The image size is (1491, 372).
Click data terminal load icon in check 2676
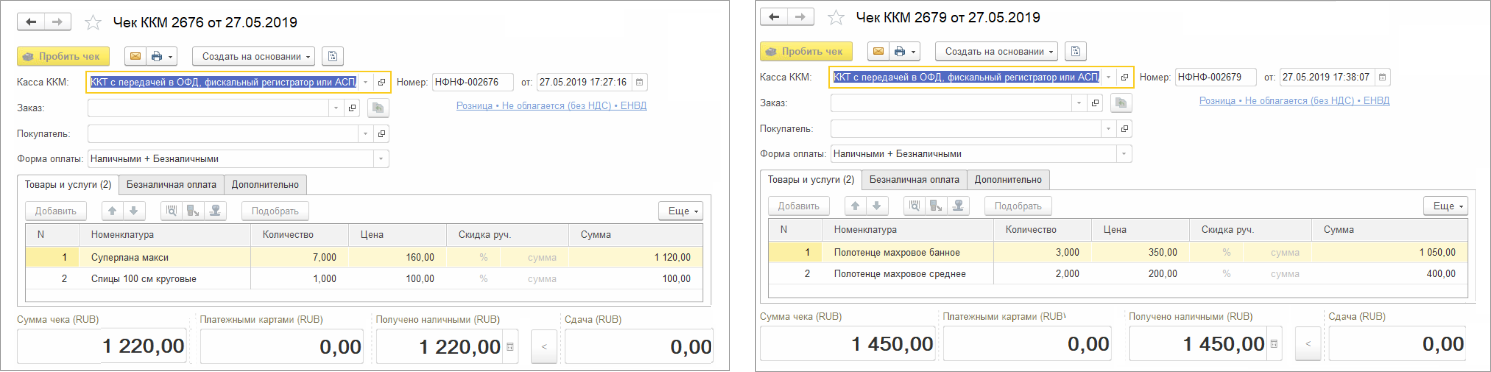193,211
